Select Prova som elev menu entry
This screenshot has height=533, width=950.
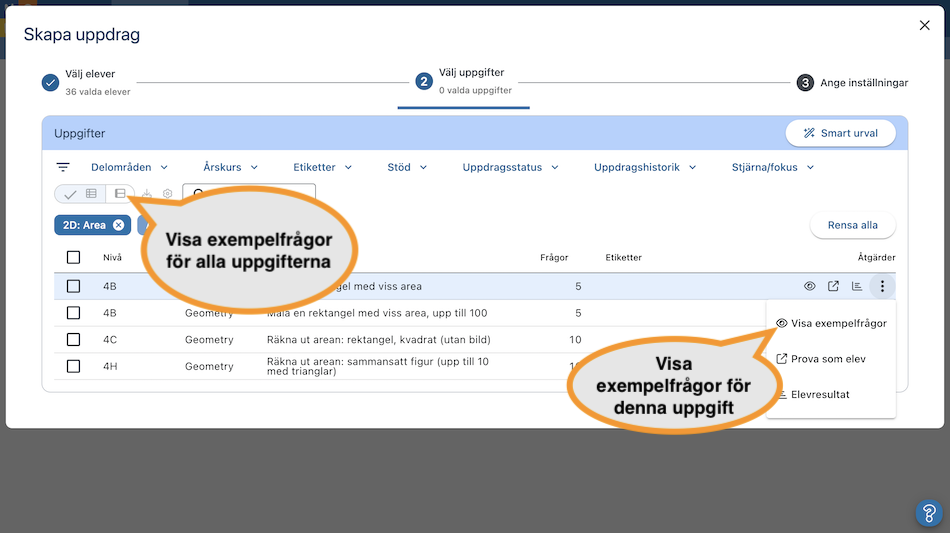(827, 359)
